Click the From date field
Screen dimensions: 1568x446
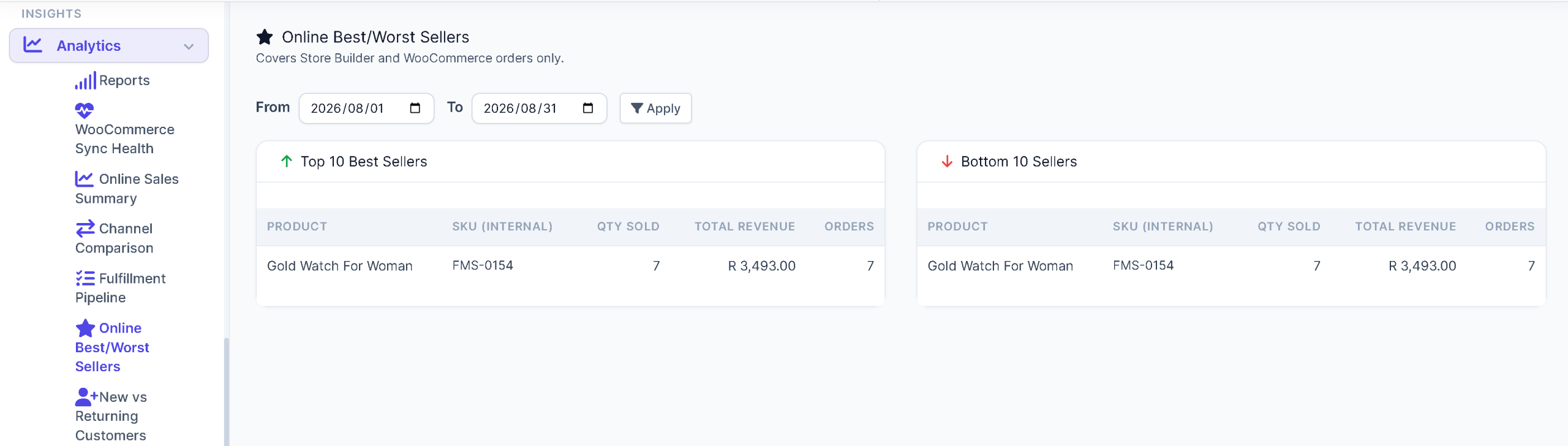[x=366, y=108]
